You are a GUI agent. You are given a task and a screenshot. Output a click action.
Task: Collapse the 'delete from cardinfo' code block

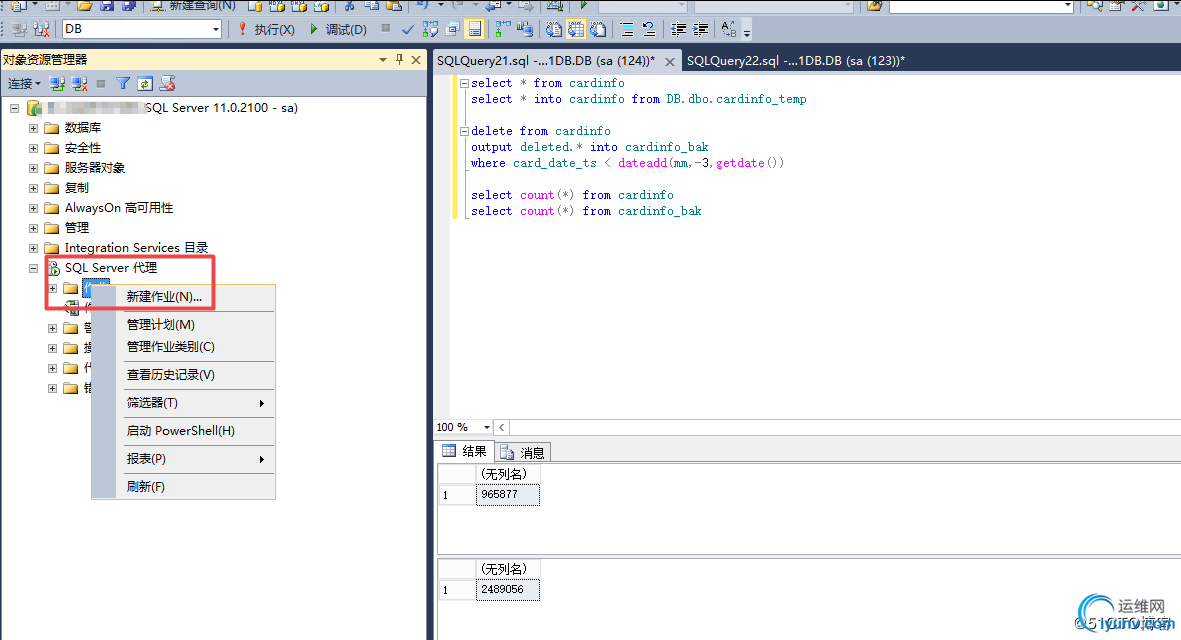(x=464, y=132)
